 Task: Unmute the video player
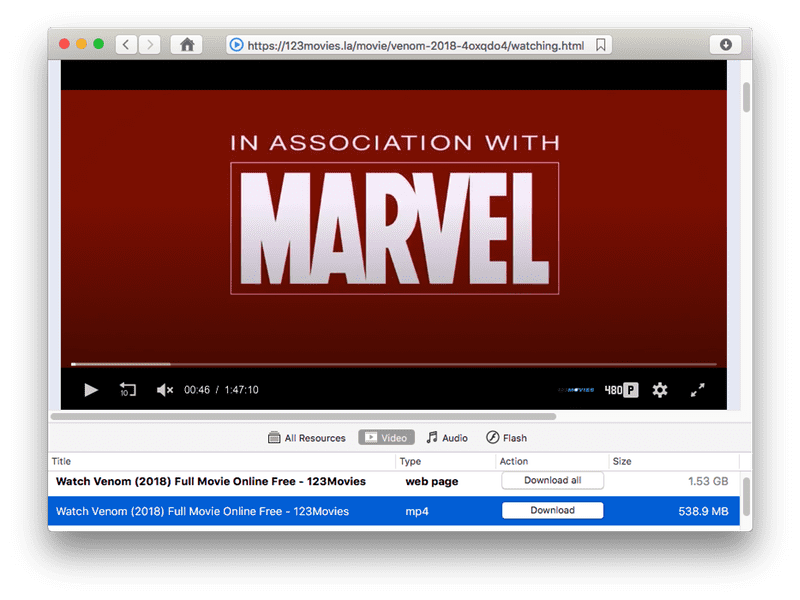[165, 390]
